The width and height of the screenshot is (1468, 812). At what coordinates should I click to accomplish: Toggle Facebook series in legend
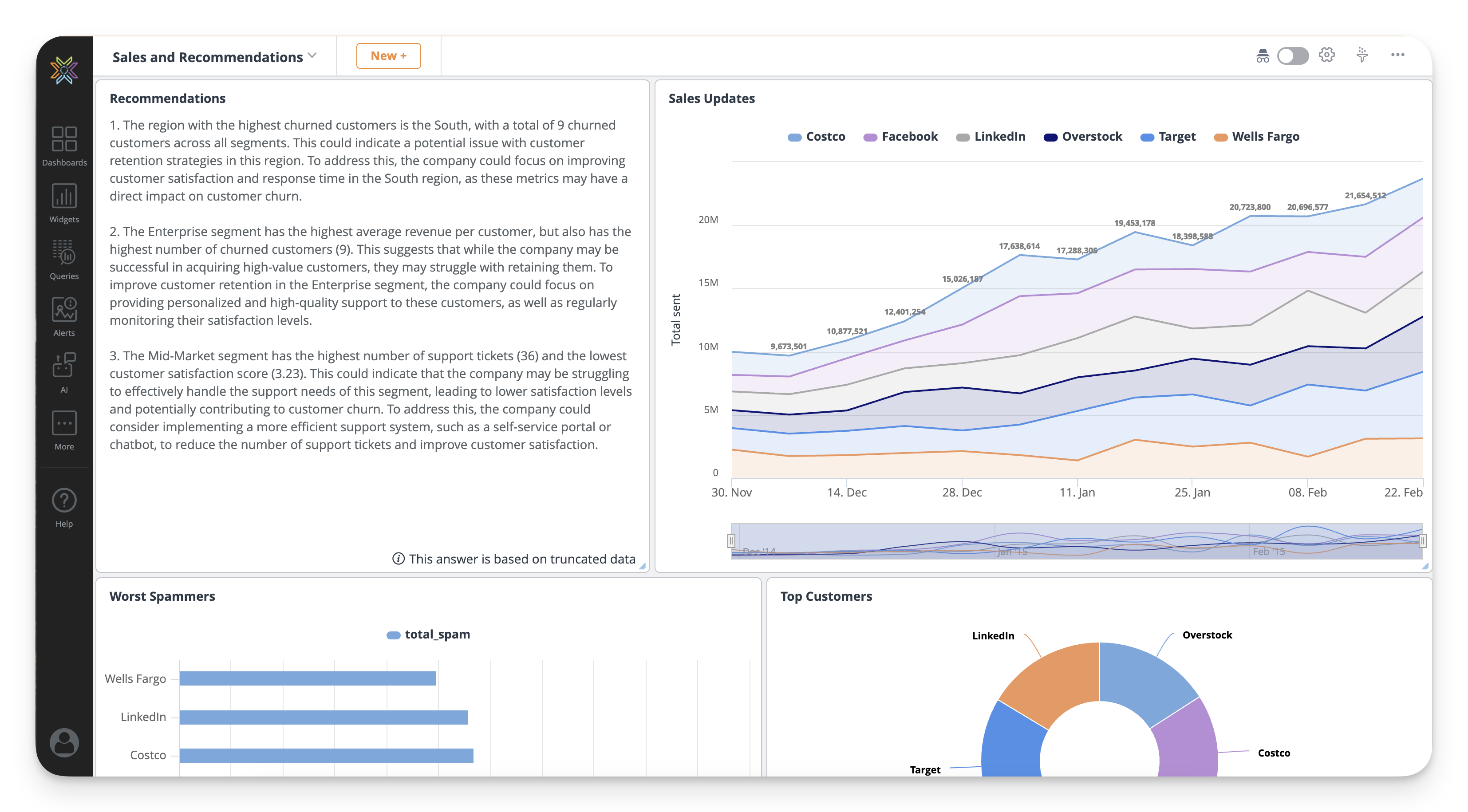(x=900, y=136)
